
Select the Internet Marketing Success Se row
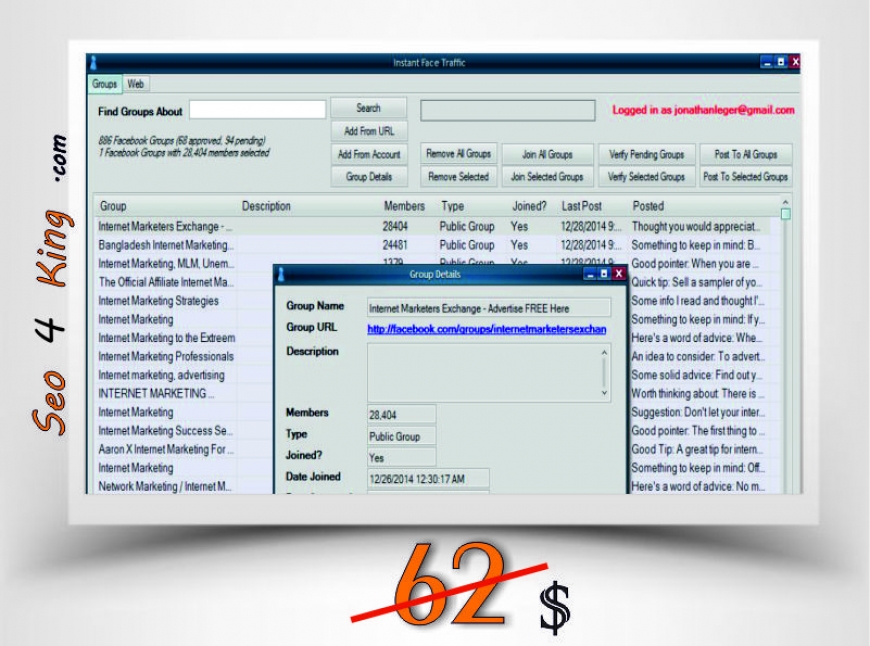tap(165, 431)
